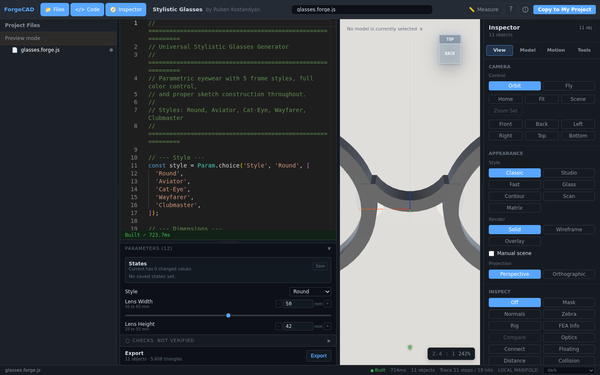Click the ForgeCAD logo link
Viewport: 600px width, 375px height.
[19, 10]
